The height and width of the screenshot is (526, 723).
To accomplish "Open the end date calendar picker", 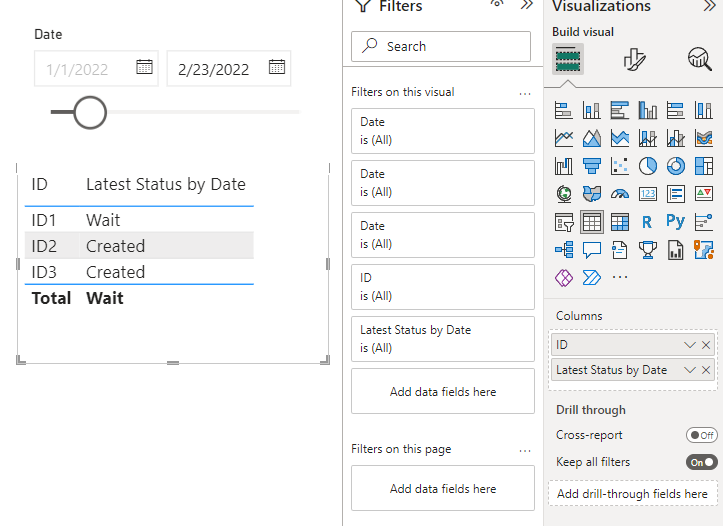I will pyautogui.click(x=277, y=67).
